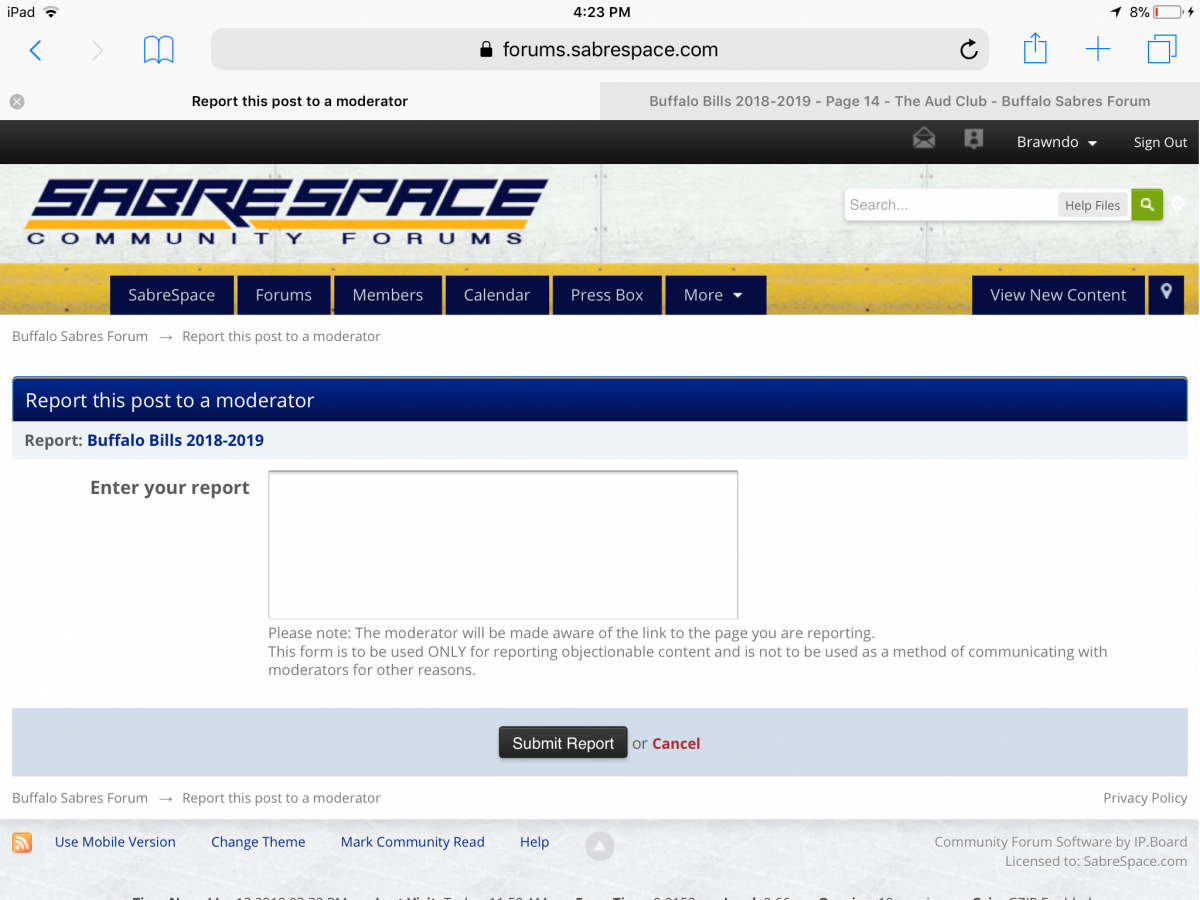This screenshot has height=900, width=1200.
Task: Click IP.Board software credit link
Action: [1061, 842]
